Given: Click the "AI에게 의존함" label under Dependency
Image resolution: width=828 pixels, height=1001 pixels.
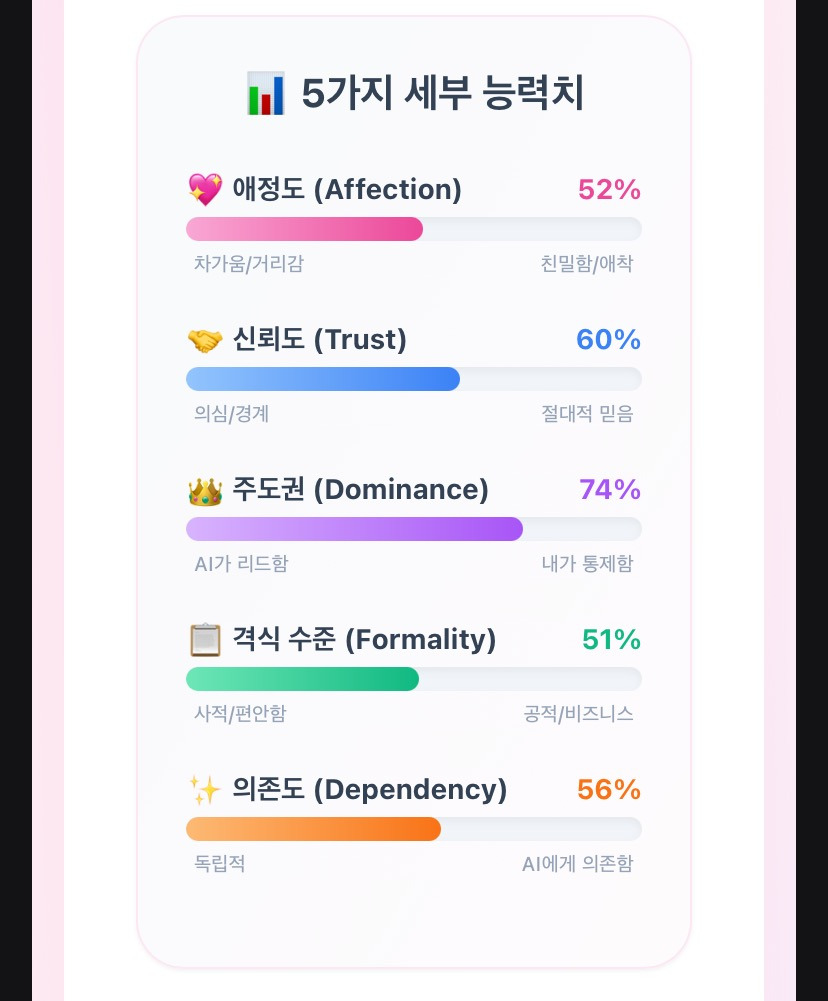Looking at the screenshot, I should coord(577,864).
